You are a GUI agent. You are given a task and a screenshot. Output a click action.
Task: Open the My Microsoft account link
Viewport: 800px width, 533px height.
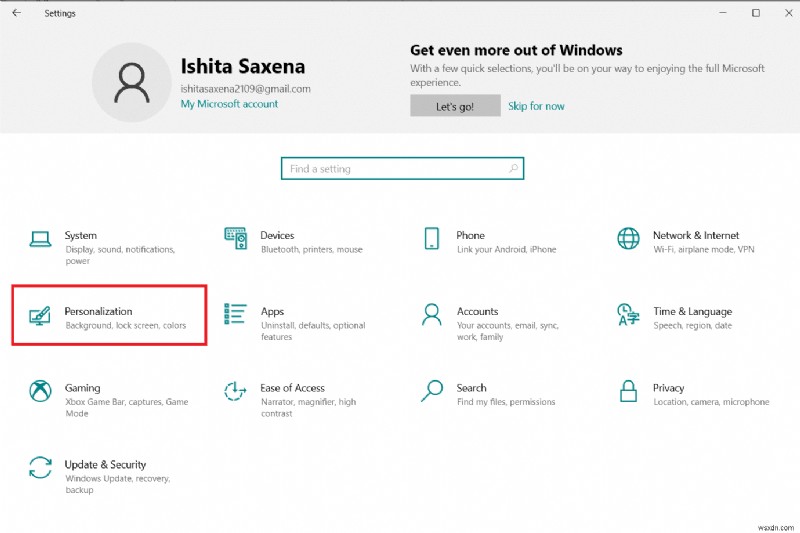pos(229,104)
